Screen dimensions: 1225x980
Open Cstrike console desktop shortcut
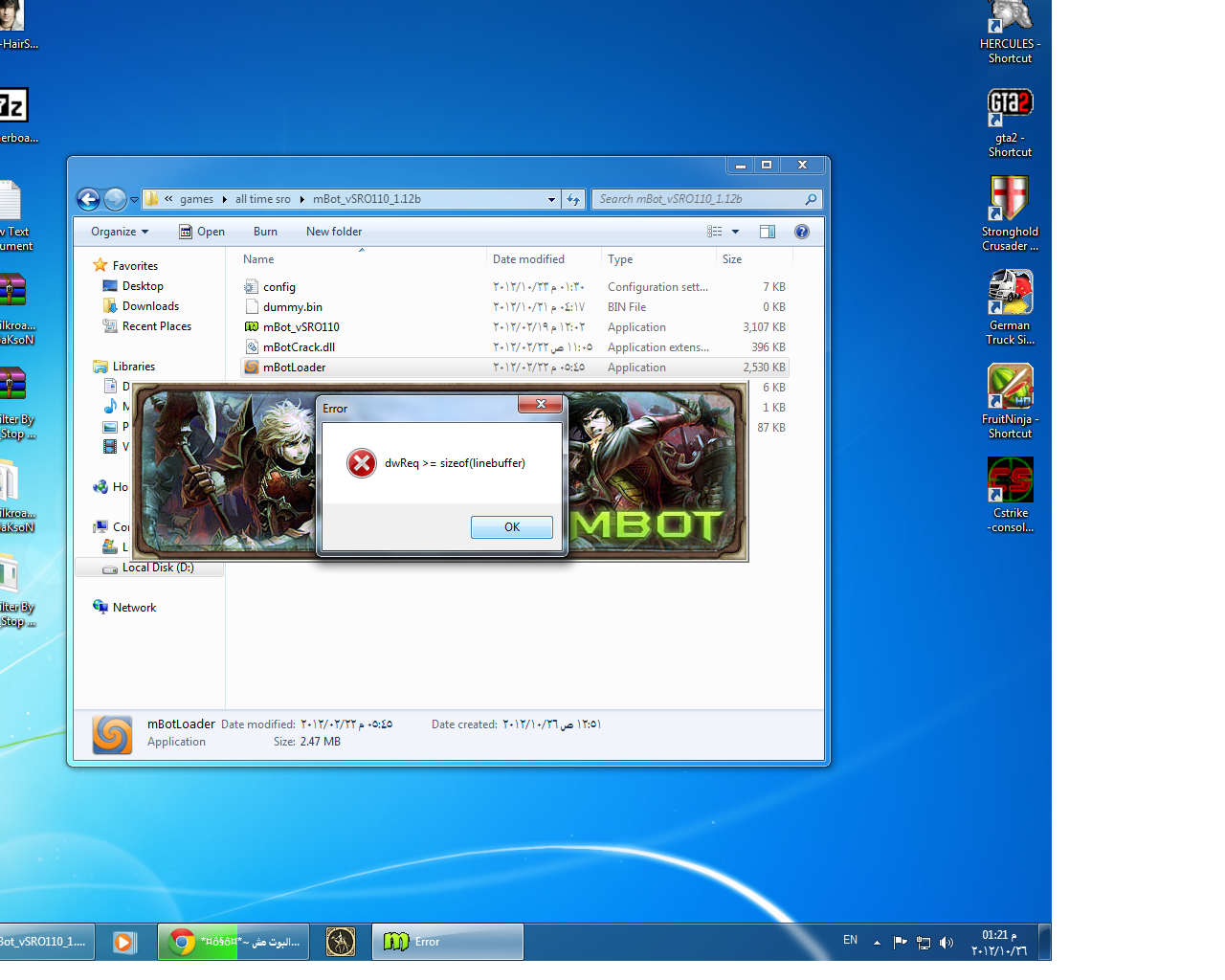tap(1010, 495)
